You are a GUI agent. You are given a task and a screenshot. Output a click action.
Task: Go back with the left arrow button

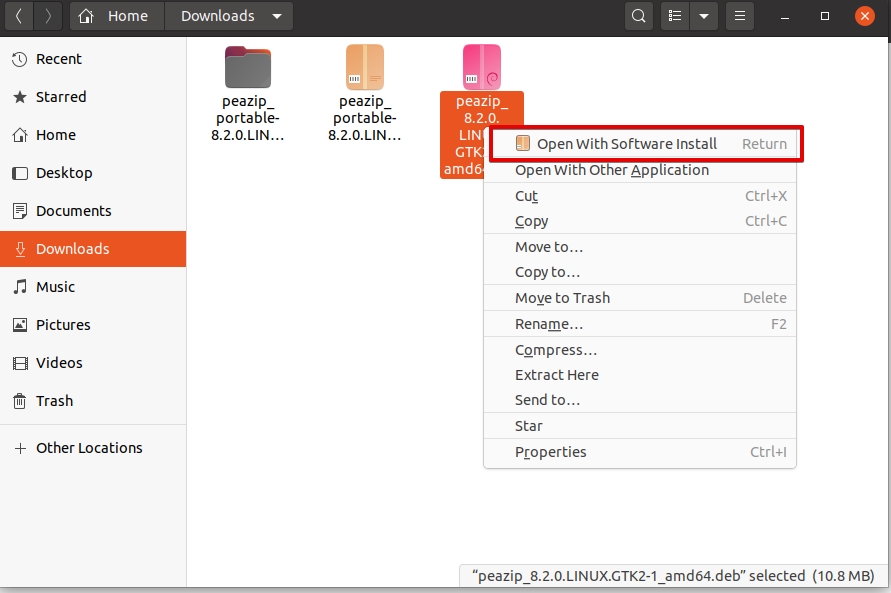(19, 16)
